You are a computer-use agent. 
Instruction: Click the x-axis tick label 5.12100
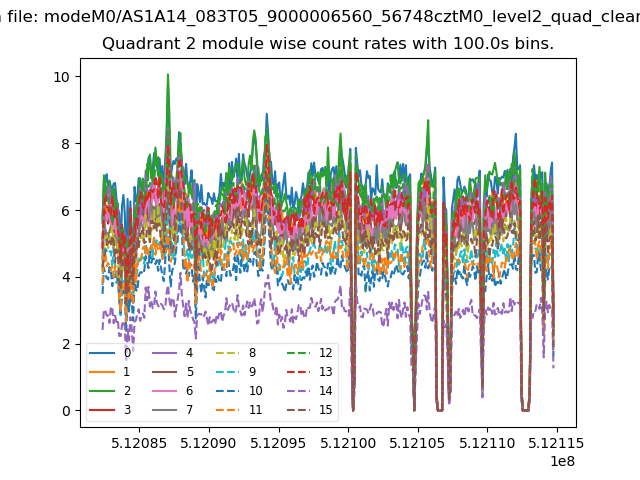coord(348,442)
